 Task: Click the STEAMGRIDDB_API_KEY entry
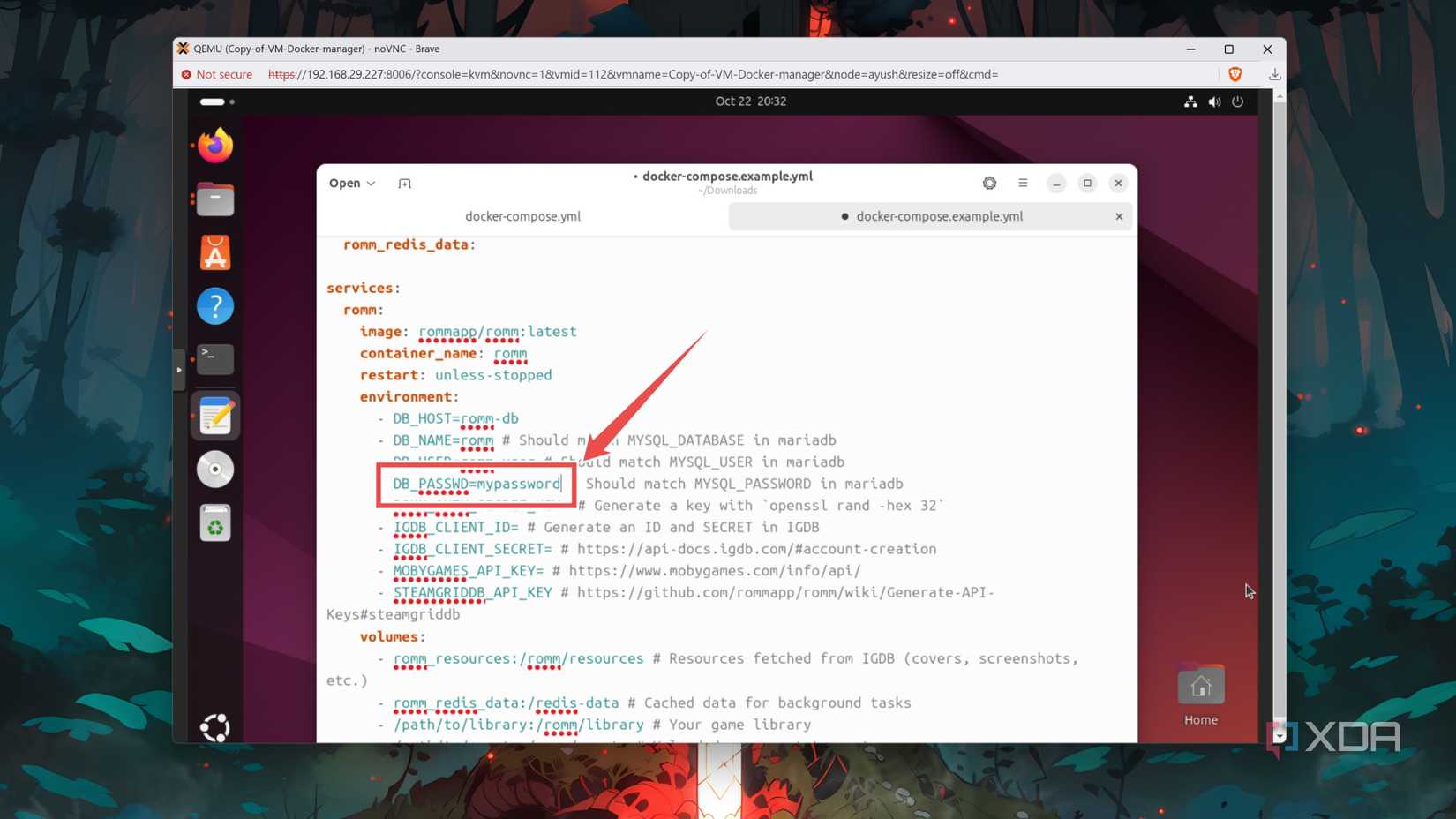(472, 592)
